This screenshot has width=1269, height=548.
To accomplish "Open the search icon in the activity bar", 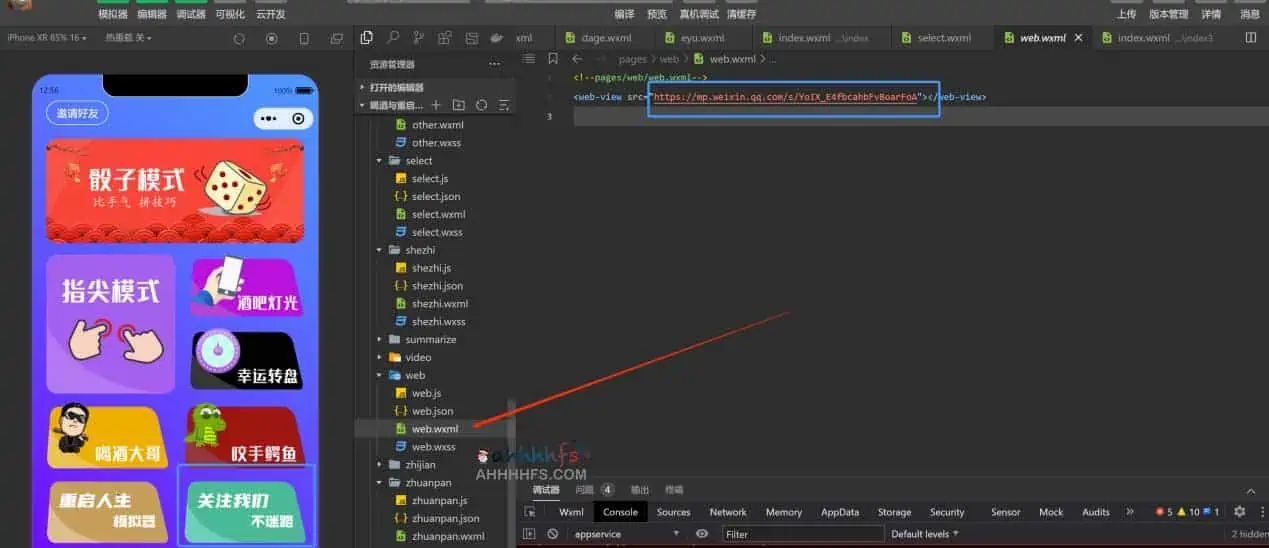I will [393, 38].
